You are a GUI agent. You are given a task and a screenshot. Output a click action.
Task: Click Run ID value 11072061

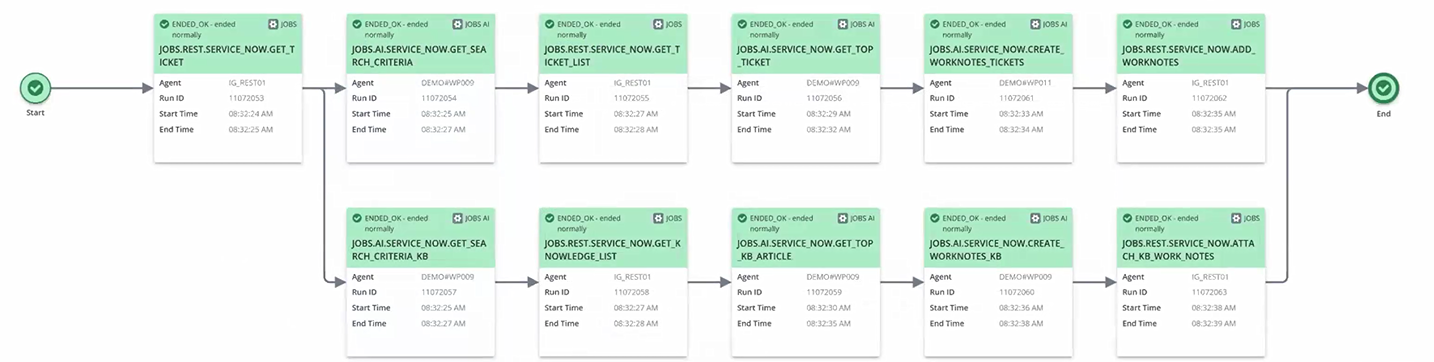click(x=1016, y=98)
